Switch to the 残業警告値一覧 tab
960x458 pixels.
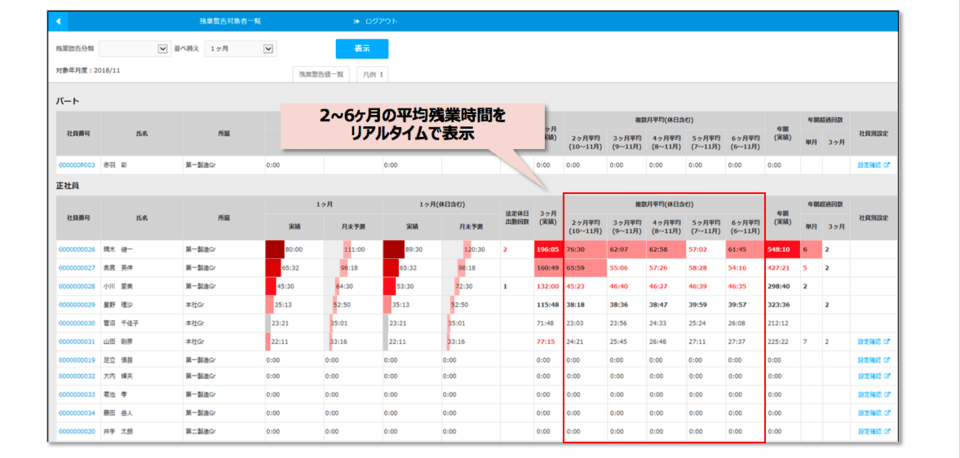point(320,74)
